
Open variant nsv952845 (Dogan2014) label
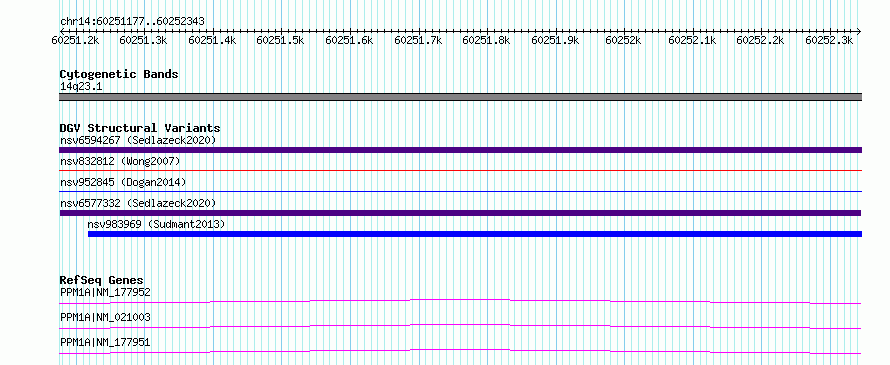[123, 182]
